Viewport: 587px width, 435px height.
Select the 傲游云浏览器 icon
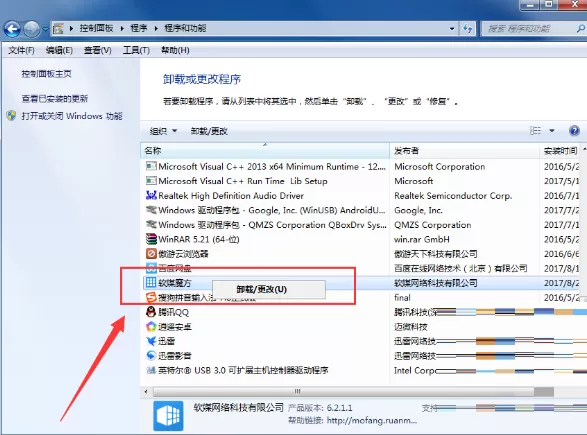[x=151, y=254]
